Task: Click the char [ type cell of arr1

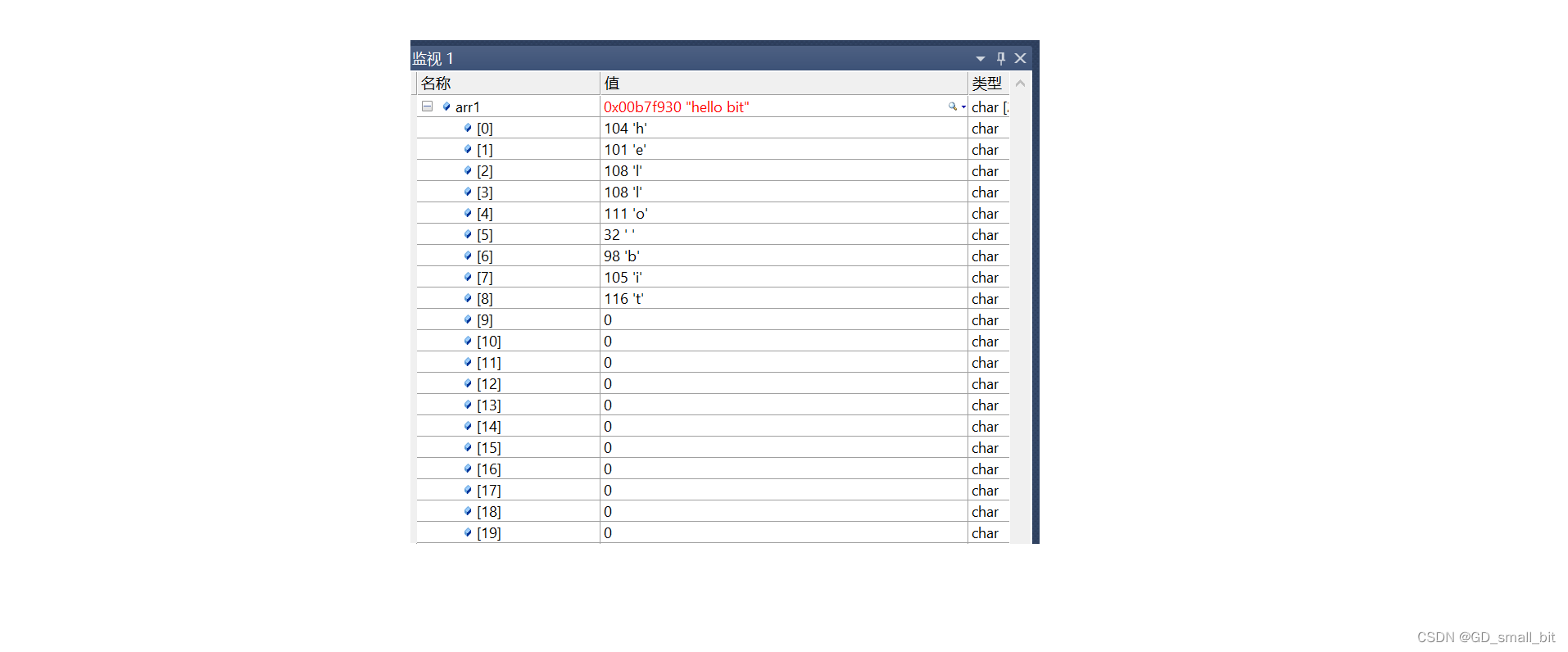Action: (990, 107)
